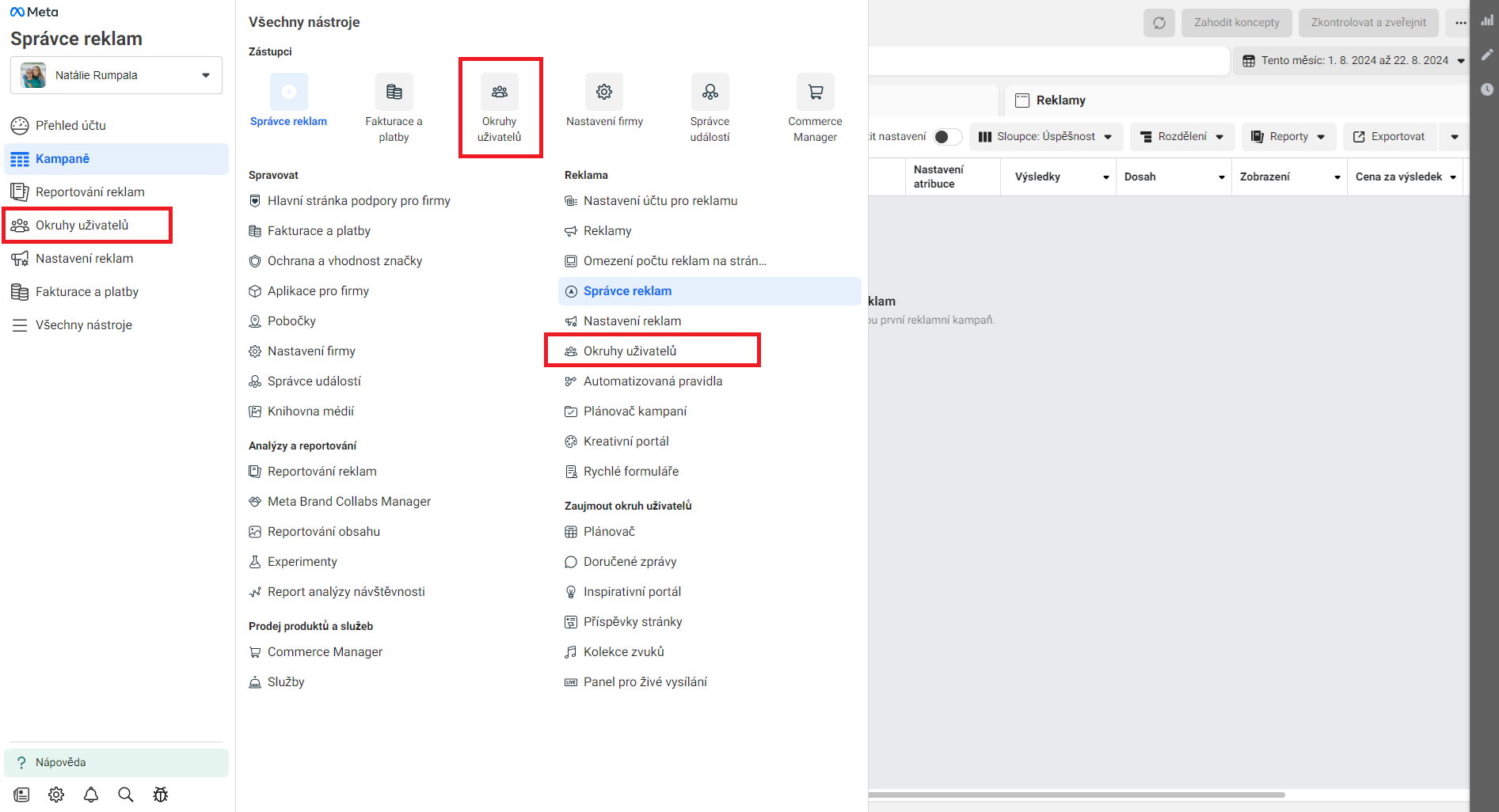Click the search magnifier icon

coord(126,795)
